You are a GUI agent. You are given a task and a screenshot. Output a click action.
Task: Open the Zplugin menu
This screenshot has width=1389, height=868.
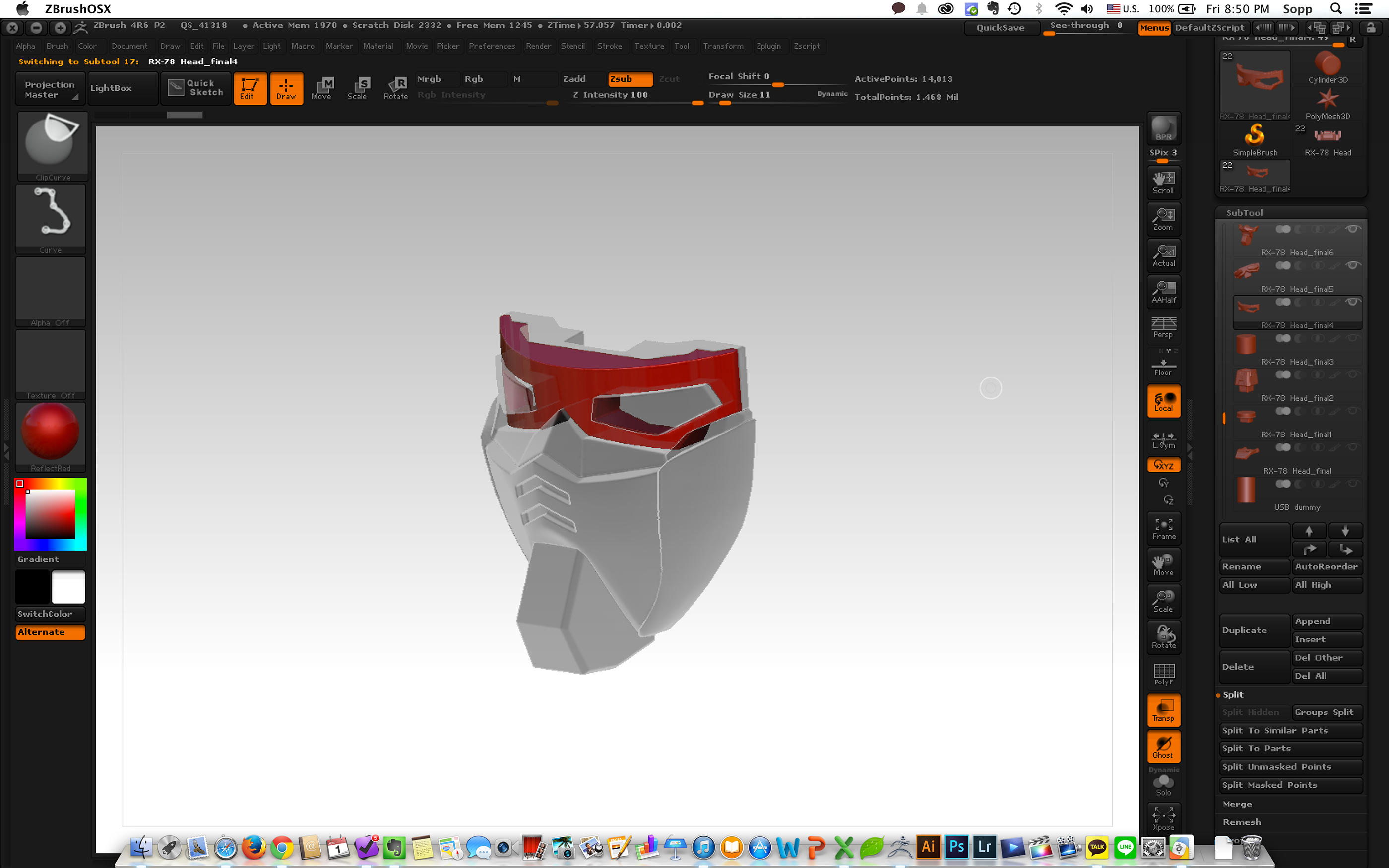tap(768, 46)
